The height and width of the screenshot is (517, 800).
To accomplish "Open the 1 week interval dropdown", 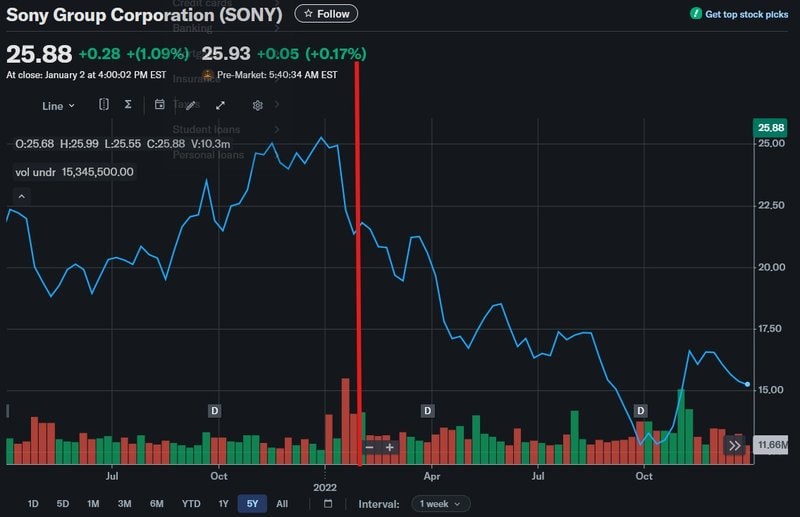I will coord(440,504).
